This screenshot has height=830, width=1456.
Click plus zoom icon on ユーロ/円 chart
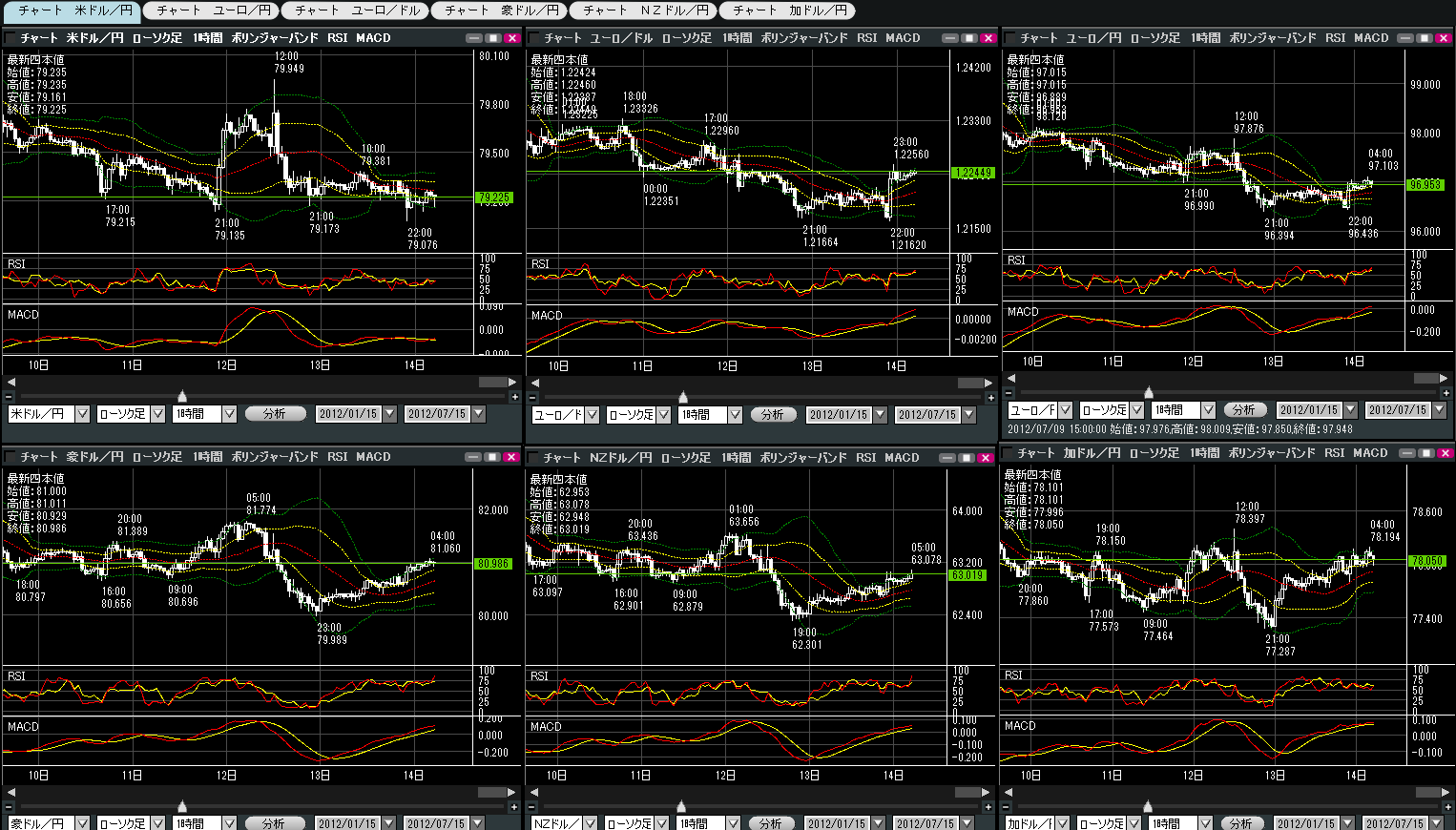point(1446,392)
